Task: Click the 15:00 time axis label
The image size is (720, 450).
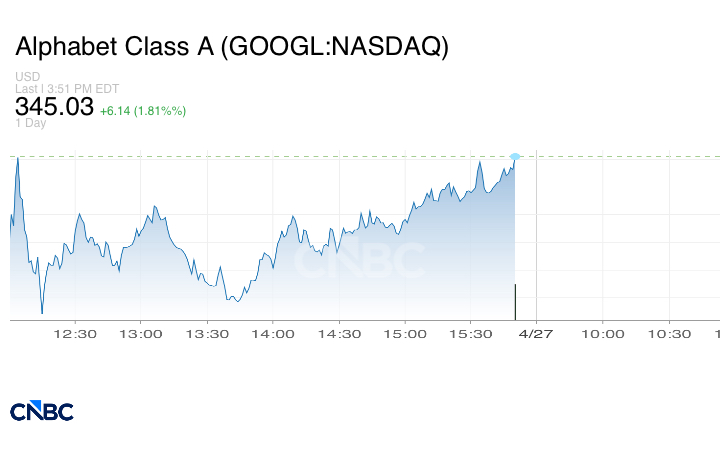Action: coord(405,334)
